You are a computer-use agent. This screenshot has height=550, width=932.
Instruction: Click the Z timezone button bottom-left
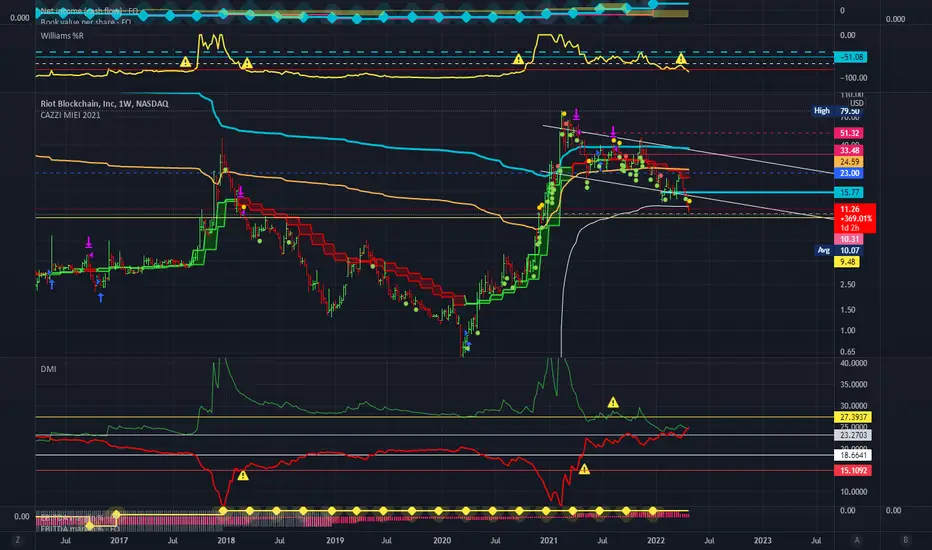18,540
